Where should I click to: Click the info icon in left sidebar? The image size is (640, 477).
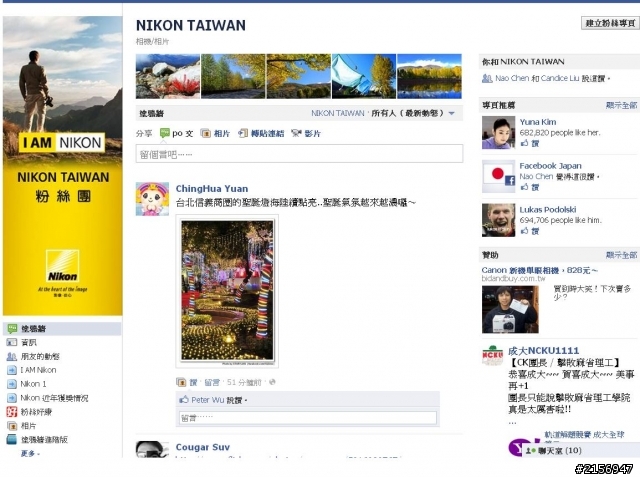point(12,342)
